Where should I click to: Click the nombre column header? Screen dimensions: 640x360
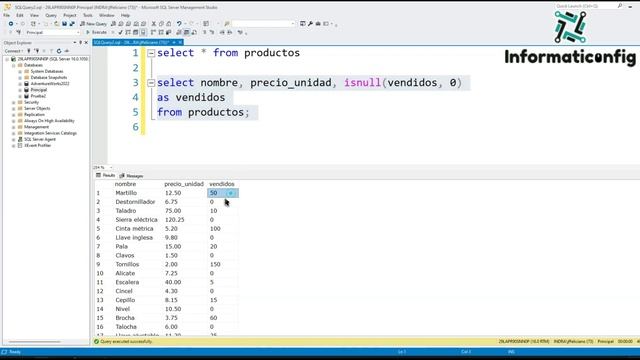coord(125,184)
